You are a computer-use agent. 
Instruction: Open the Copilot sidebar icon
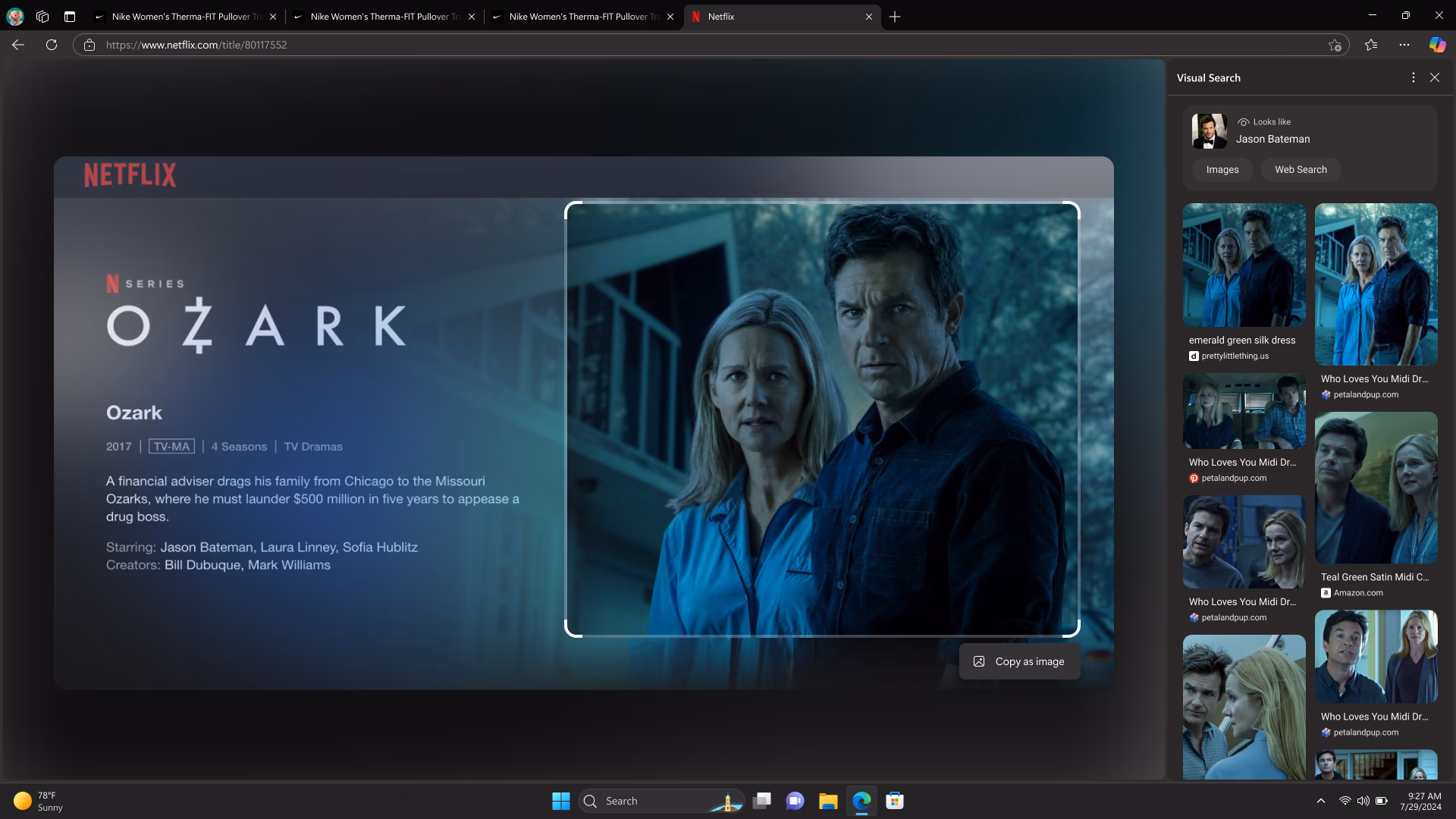[1437, 45]
